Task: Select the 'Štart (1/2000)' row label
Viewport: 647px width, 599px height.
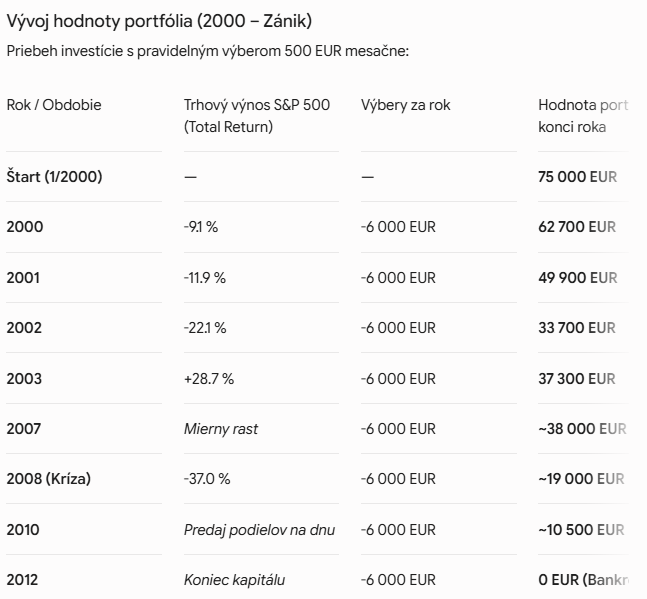Action: pyautogui.click(x=54, y=177)
